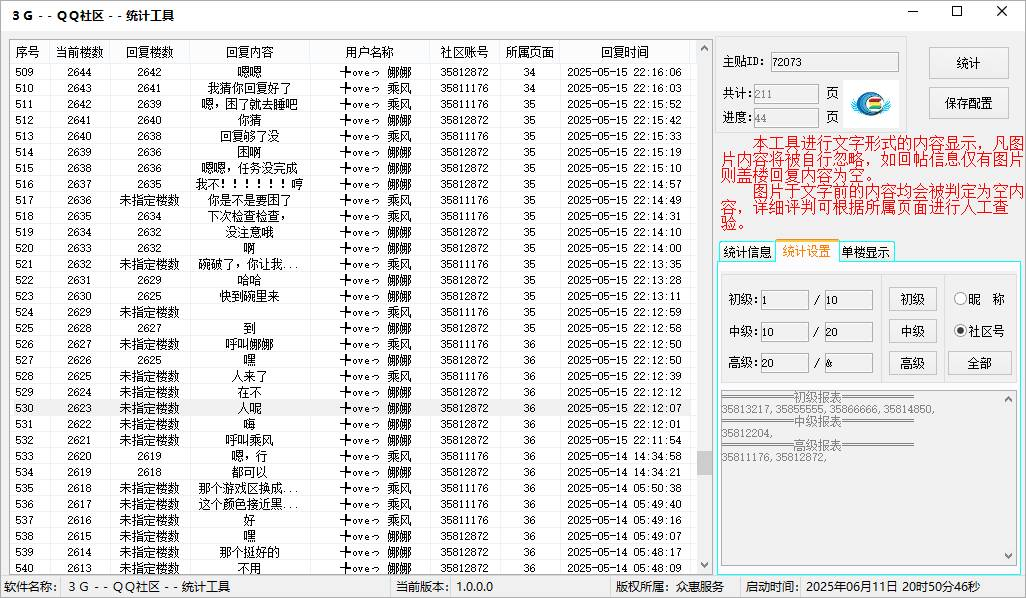1026x598 pixels.
Task: Click the 高级 lower bound field
Action: click(x=785, y=363)
